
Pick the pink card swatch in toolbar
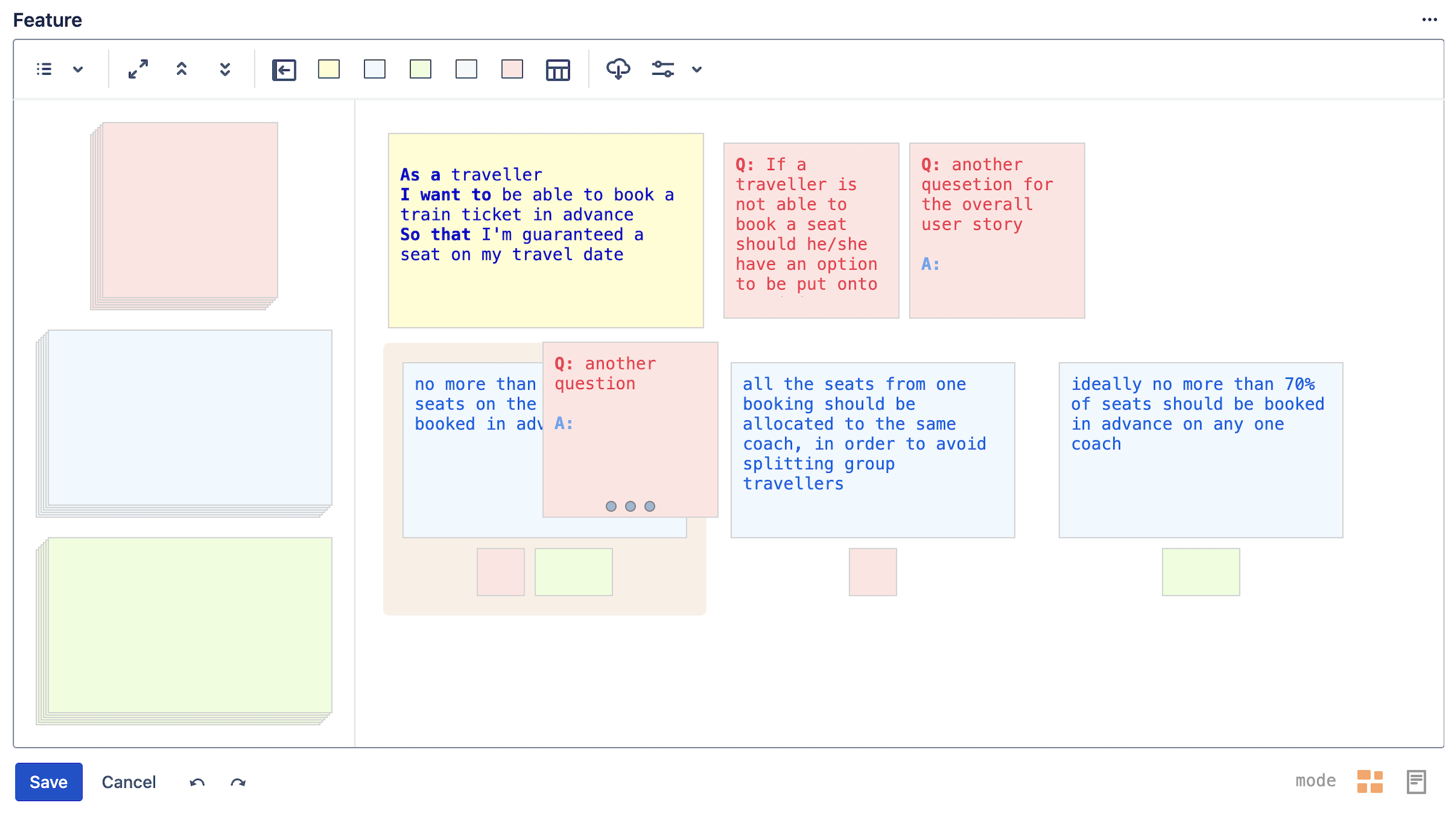click(x=512, y=69)
